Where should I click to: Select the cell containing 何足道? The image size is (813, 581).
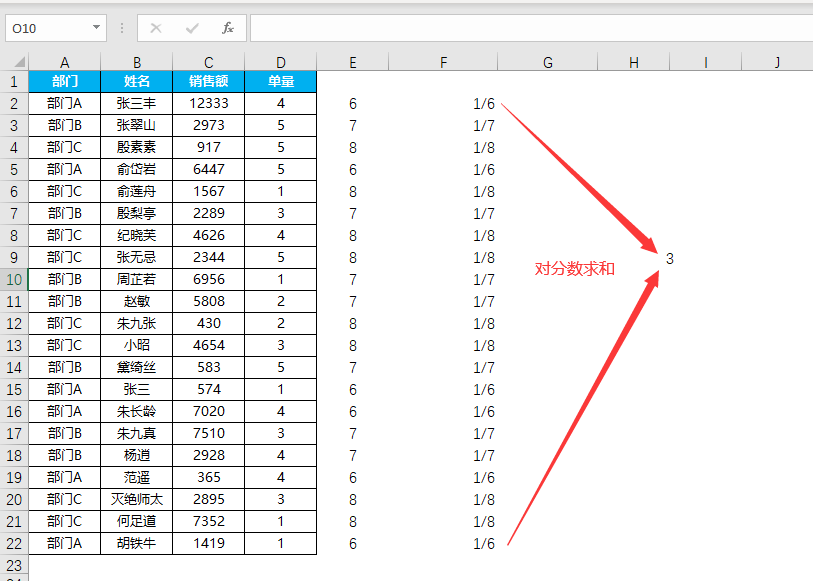[x=136, y=521]
